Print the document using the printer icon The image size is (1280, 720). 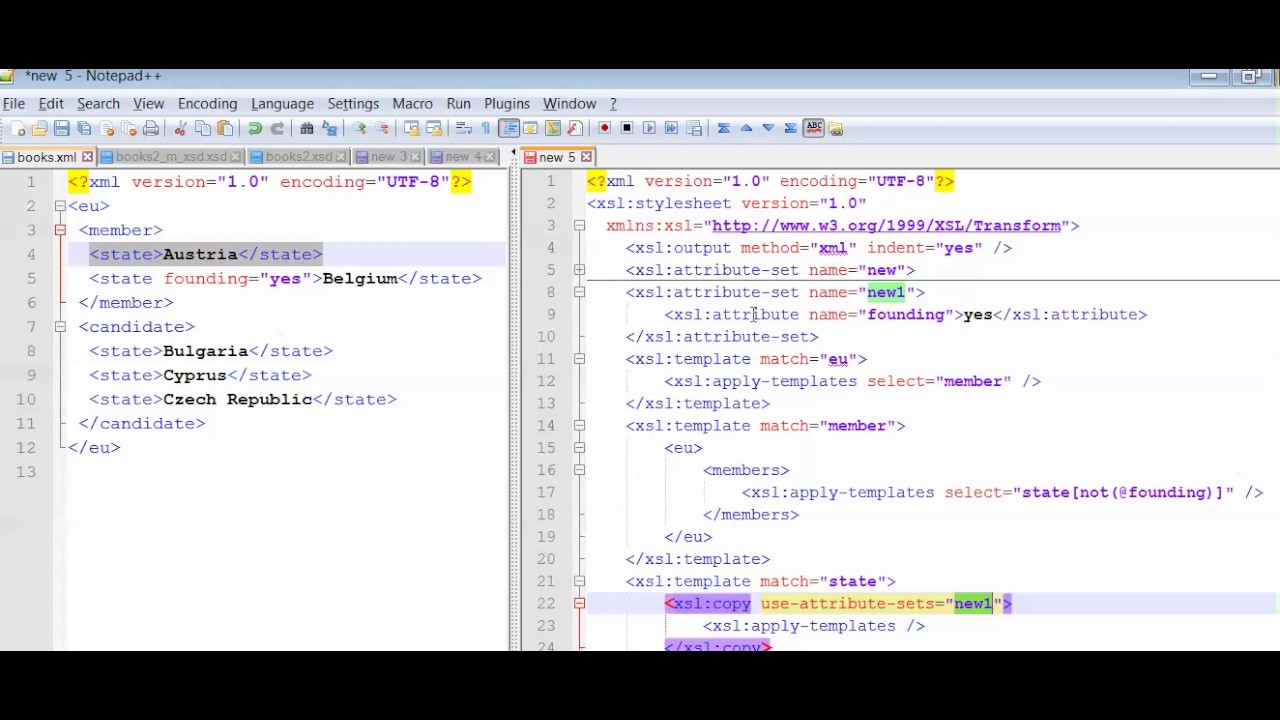coord(151,128)
